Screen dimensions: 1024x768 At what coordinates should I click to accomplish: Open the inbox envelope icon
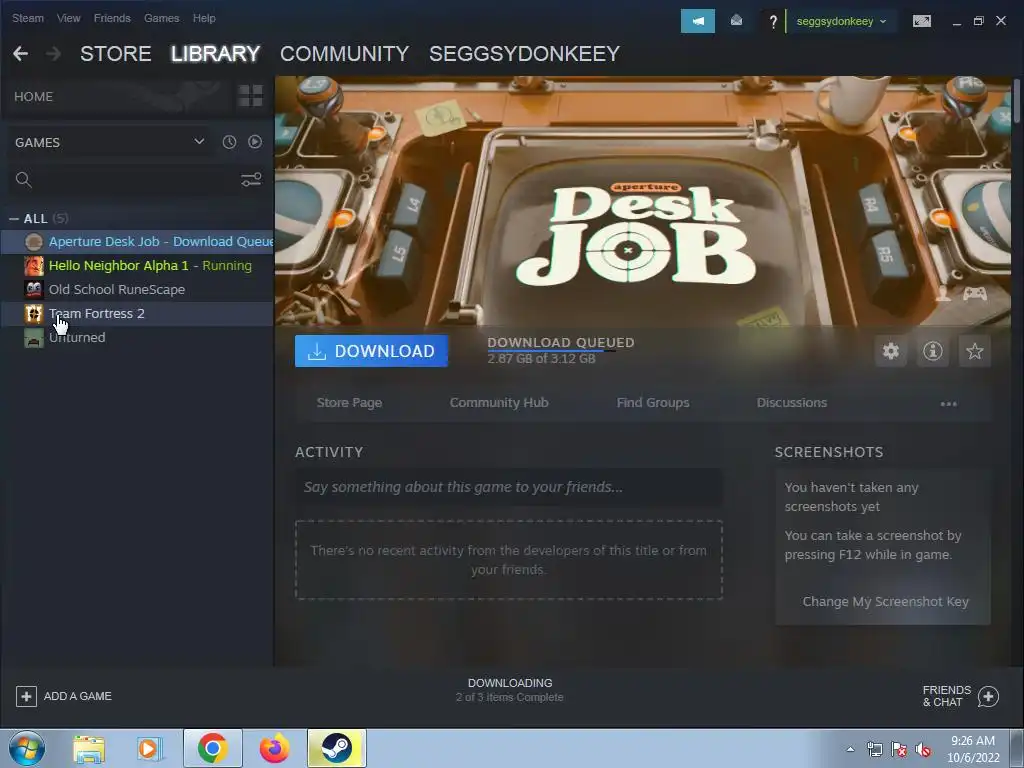736,21
